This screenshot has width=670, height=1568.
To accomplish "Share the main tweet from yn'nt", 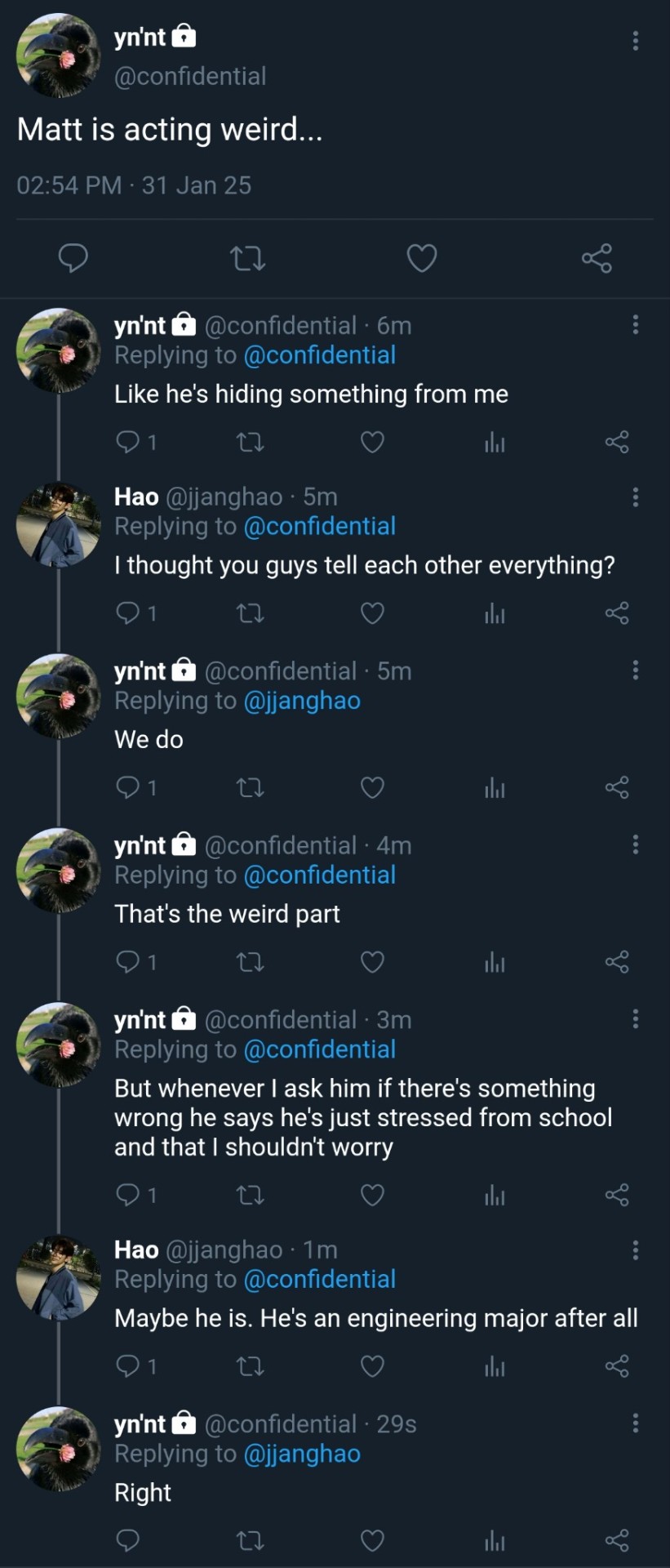I will click(597, 259).
